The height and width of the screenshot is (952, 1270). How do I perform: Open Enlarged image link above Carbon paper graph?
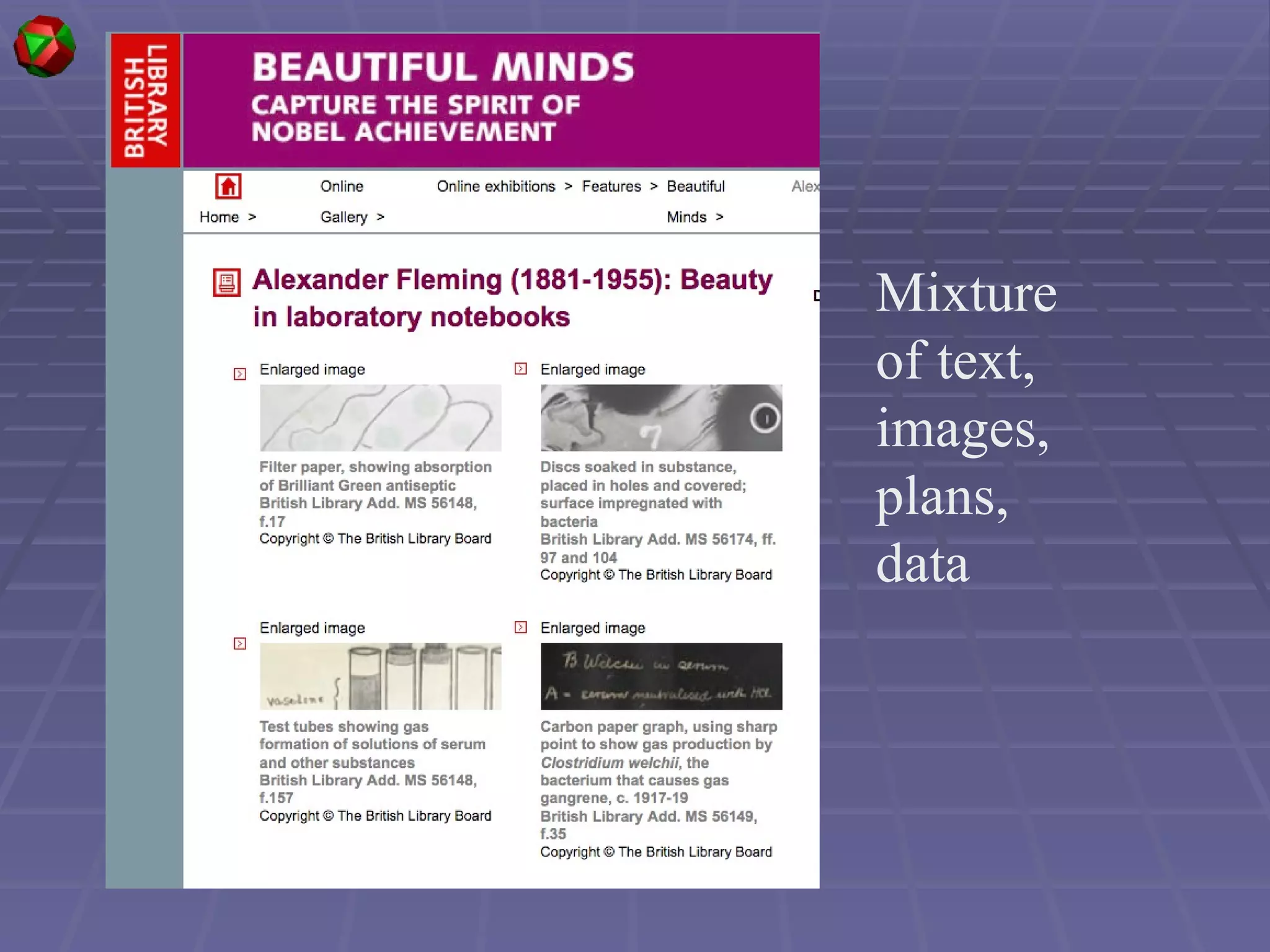coord(593,628)
